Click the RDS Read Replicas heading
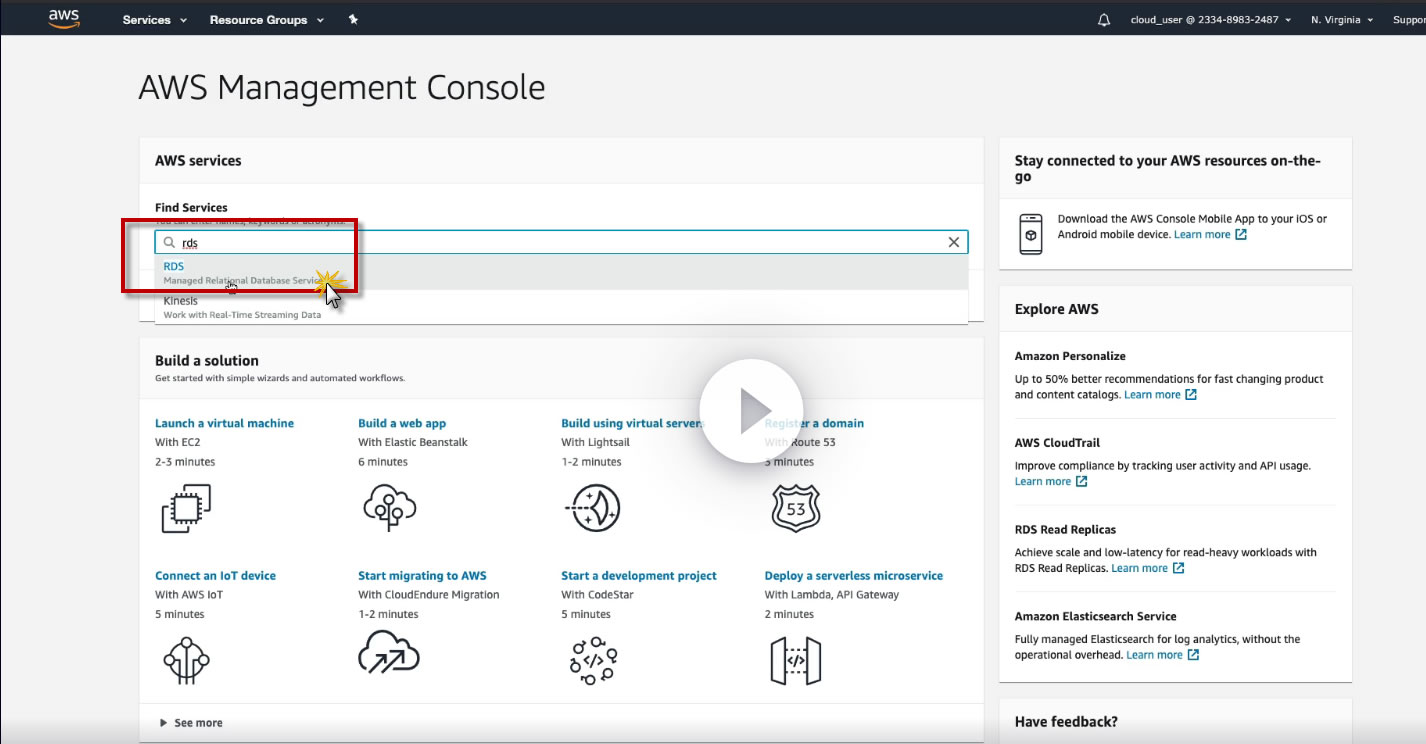Image resolution: width=1426 pixels, height=744 pixels. (x=1065, y=530)
